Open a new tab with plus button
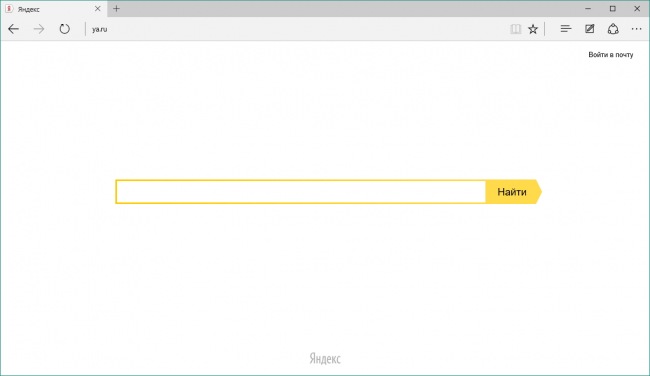650x376 pixels. click(116, 9)
